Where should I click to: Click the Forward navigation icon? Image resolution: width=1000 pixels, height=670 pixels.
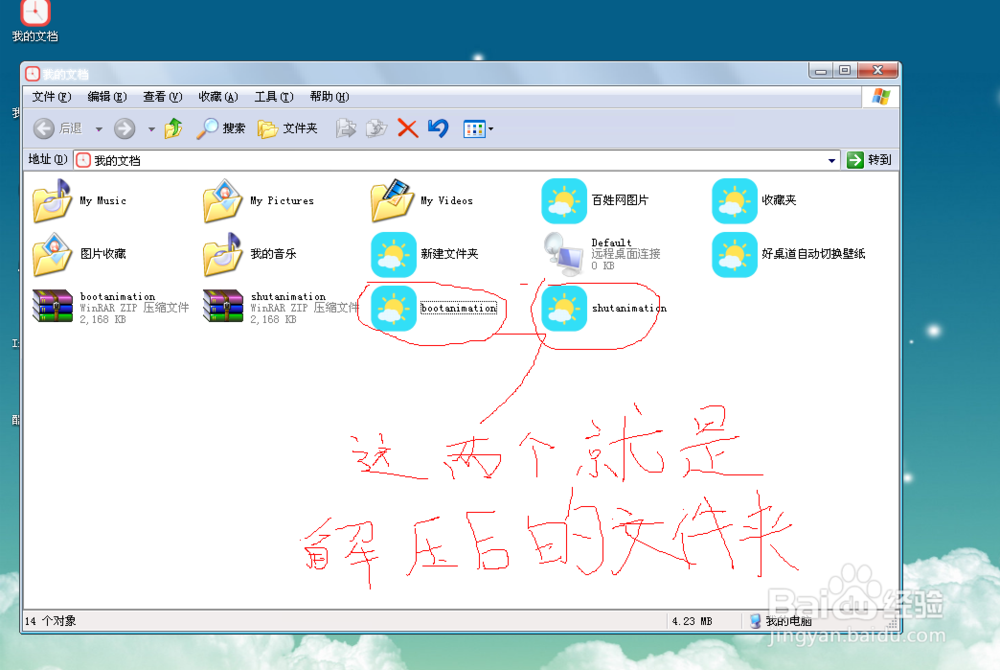[123, 128]
